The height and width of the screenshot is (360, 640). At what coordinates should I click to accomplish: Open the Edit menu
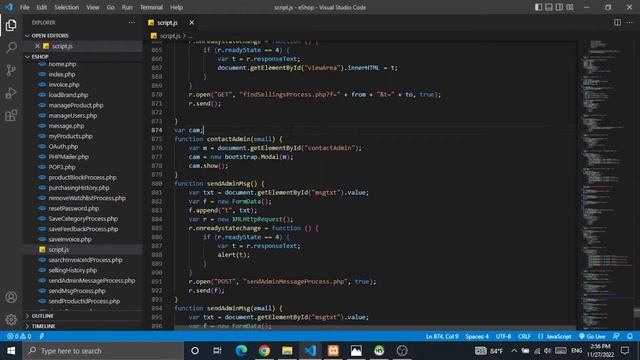[42, 7]
